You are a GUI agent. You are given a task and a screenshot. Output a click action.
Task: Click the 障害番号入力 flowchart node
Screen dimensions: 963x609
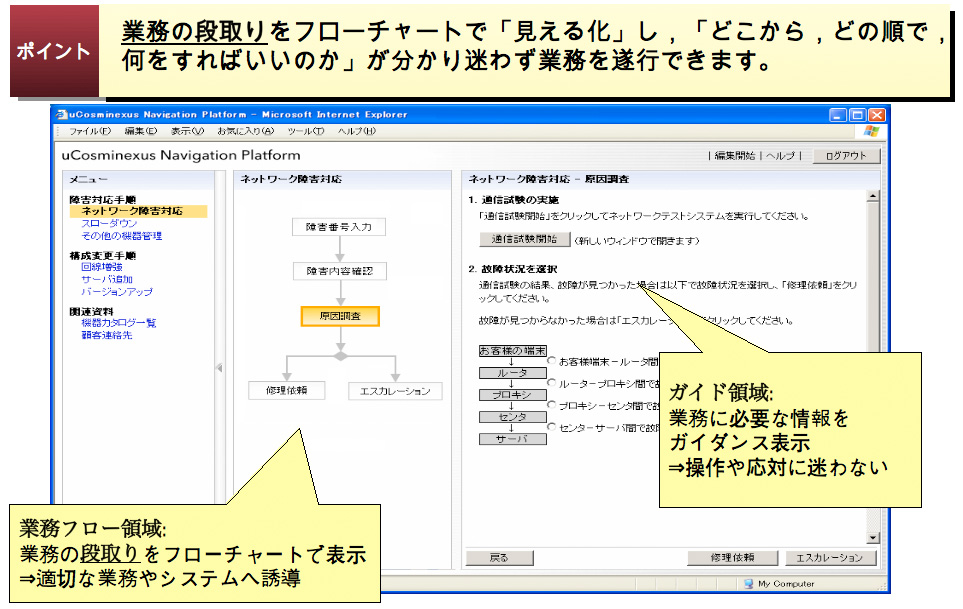(x=339, y=227)
